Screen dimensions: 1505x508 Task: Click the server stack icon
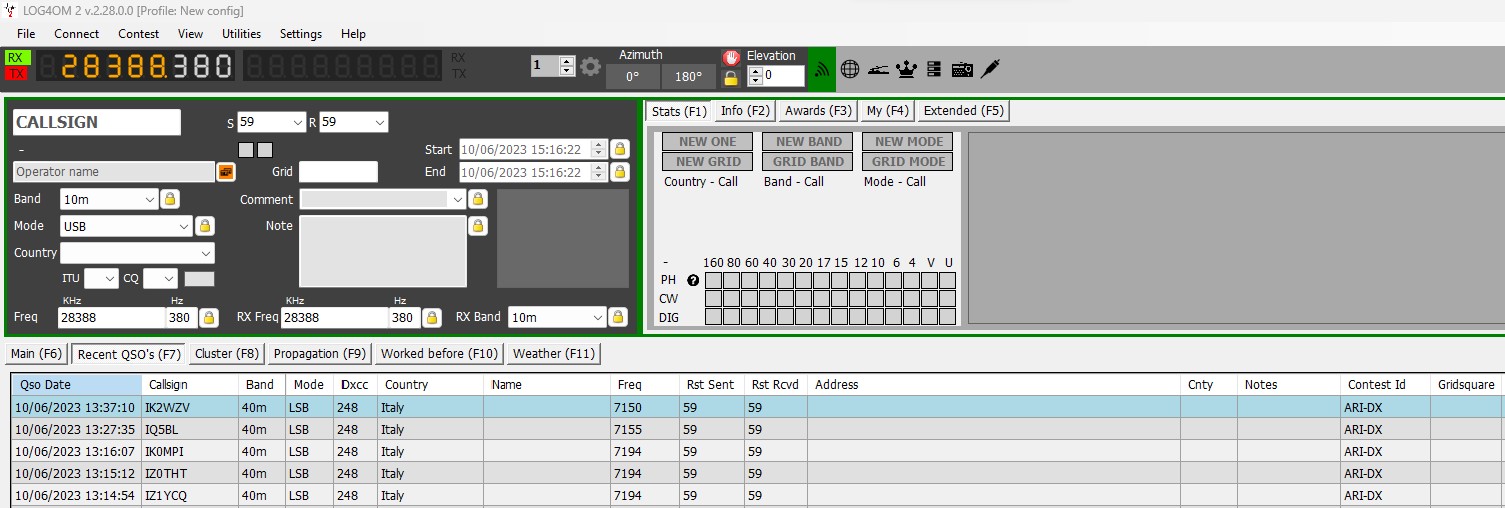click(x=934, y=69)
